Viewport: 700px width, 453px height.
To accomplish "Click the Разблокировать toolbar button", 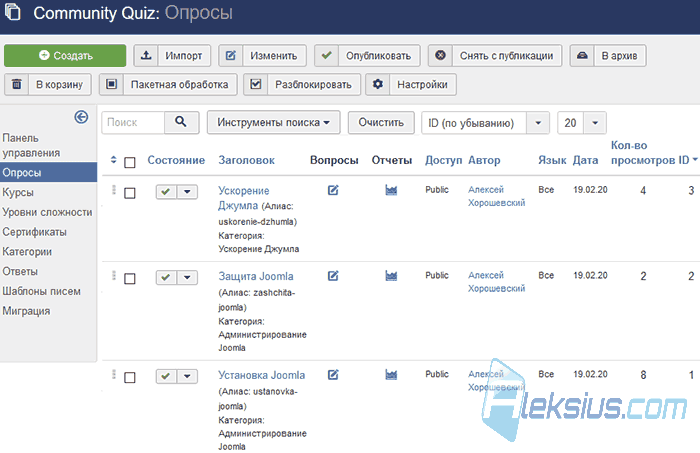I will coord(302,84).
